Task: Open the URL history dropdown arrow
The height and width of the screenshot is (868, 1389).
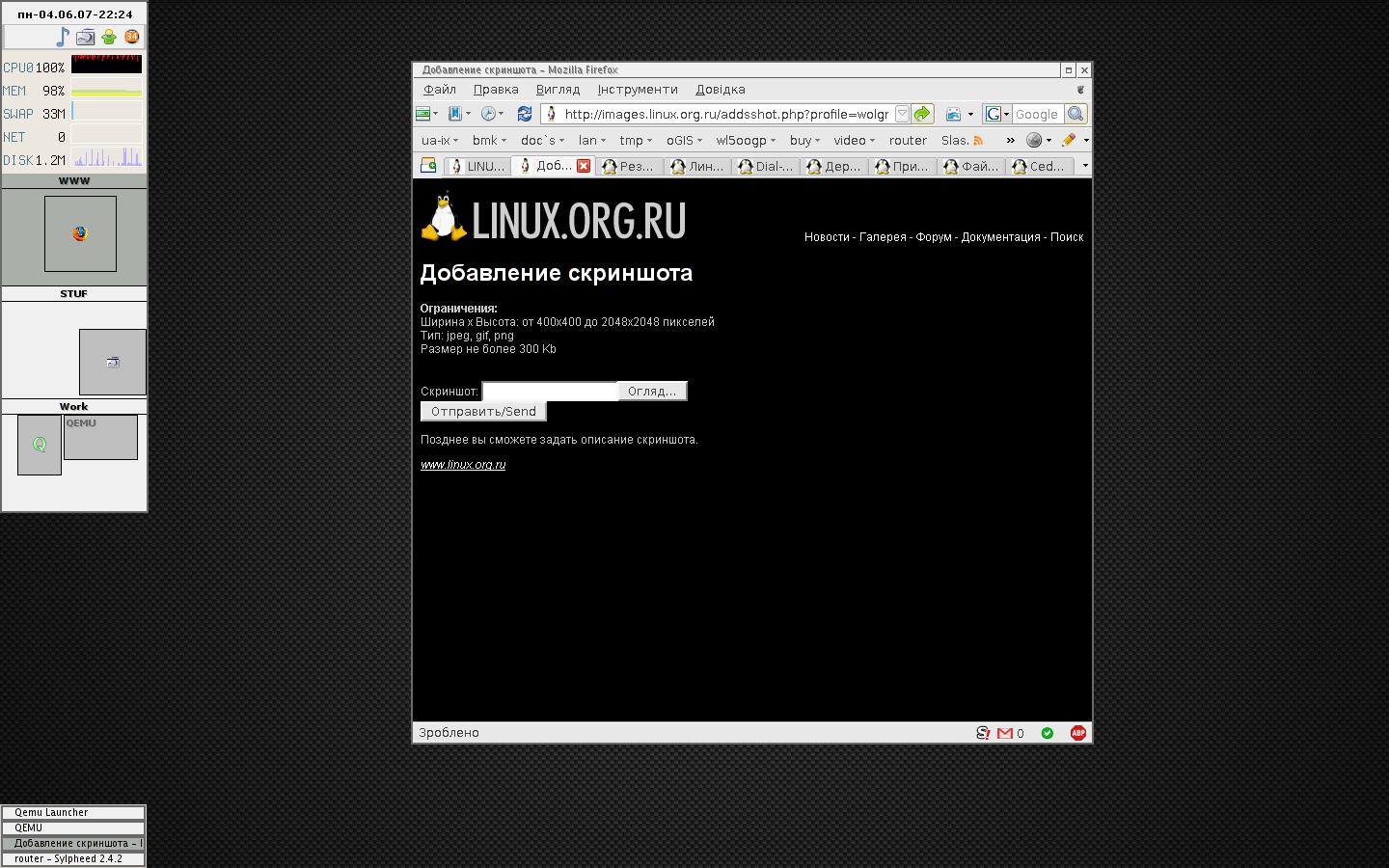Action: click(x=902, y=114)
